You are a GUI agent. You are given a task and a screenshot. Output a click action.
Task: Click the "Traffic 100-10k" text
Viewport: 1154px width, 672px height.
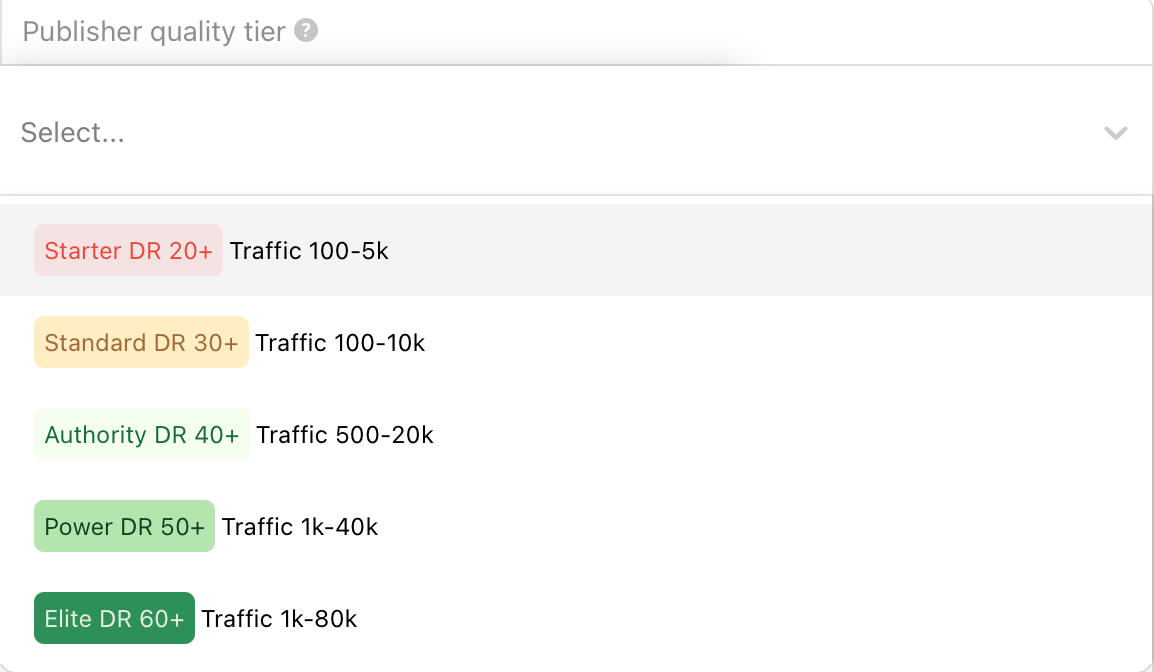pos(340,343)
